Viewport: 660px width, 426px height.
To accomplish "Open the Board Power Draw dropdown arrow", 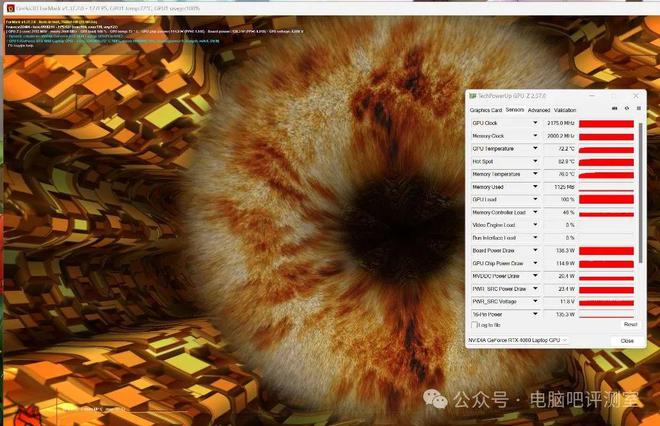I will point(535,250).
